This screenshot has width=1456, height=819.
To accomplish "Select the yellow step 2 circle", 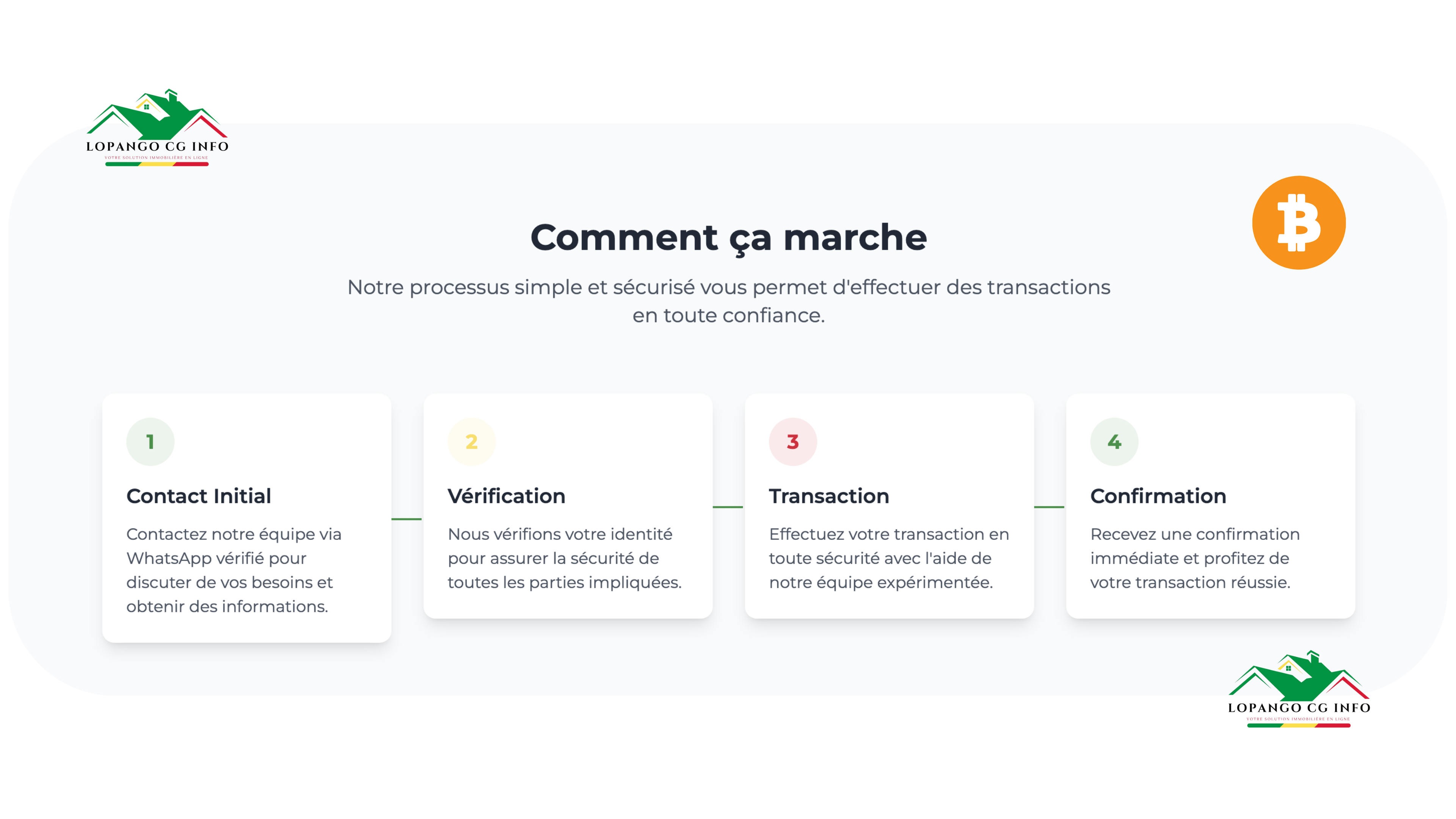I will click(x=471, y=442).
